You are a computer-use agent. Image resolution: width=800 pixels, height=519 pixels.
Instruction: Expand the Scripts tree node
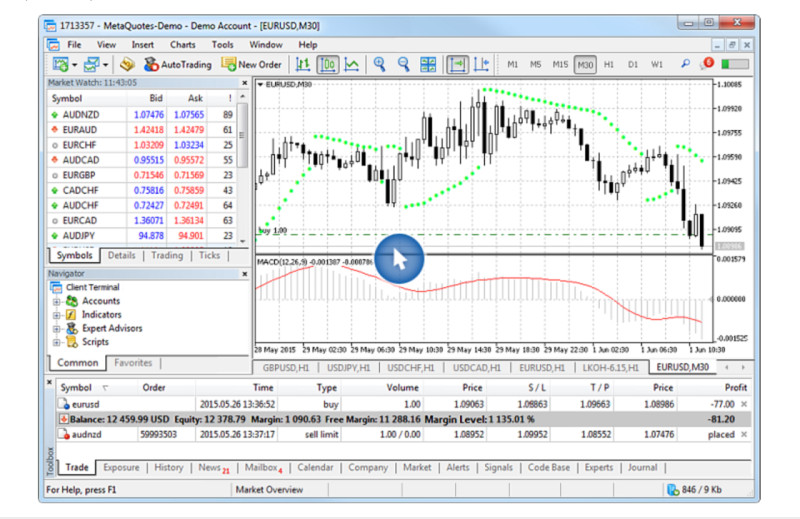57,342
